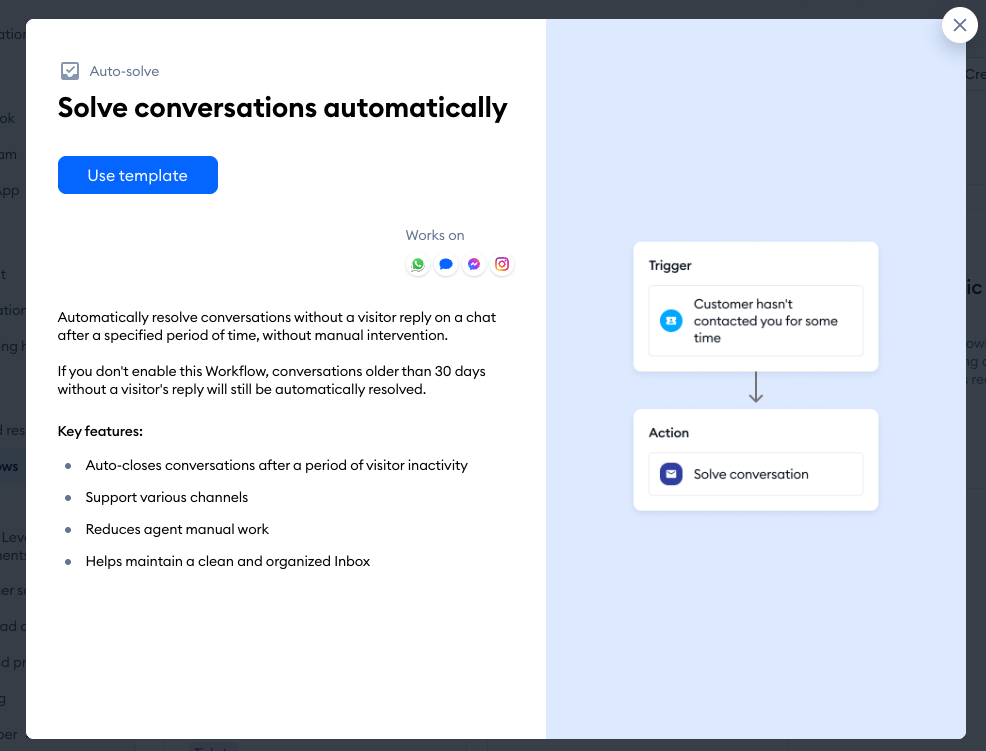This screenshot has width=986, height=751.
Task: Click the Messenger channel icon
Action: 474,264
